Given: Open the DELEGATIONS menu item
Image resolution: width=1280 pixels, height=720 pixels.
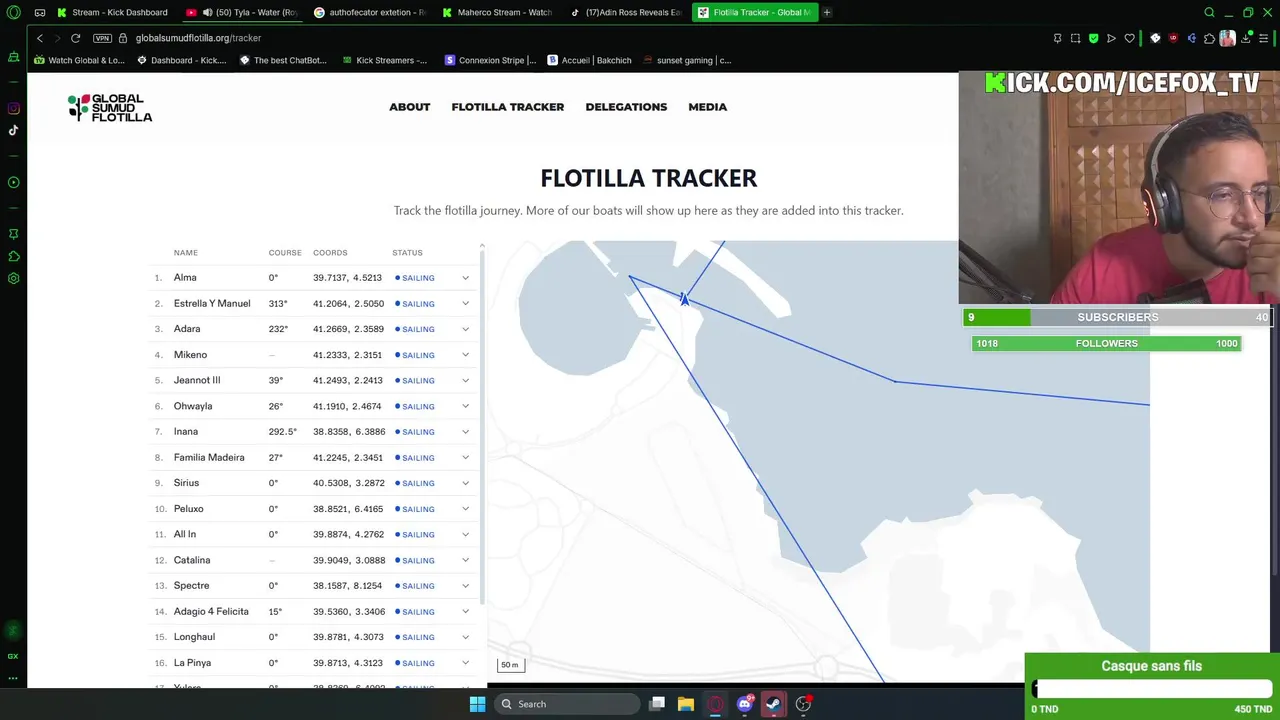Looking at the screenshot, I should [x=626, y=107].
